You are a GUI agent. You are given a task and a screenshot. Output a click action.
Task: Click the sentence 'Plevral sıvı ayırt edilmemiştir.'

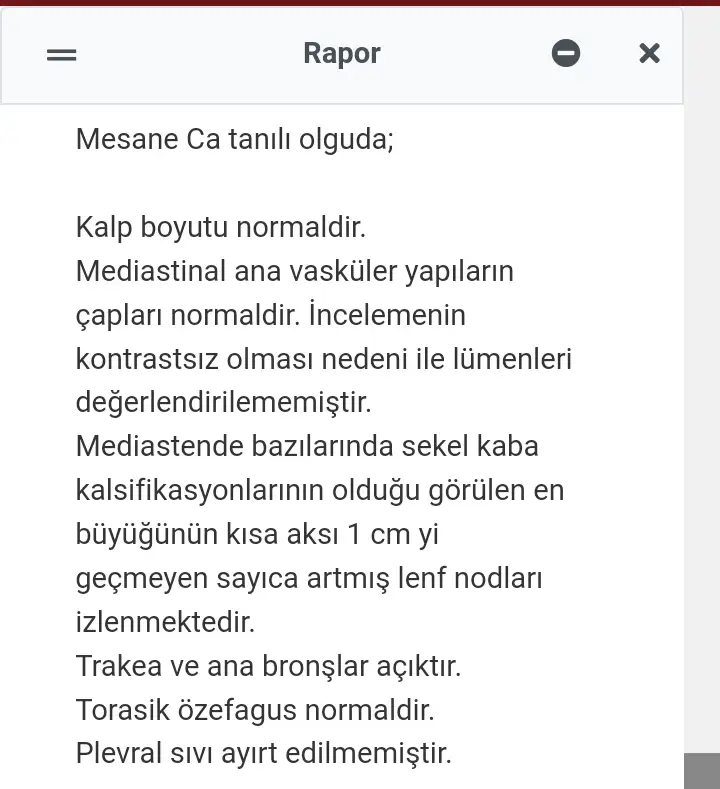[263, 753]
